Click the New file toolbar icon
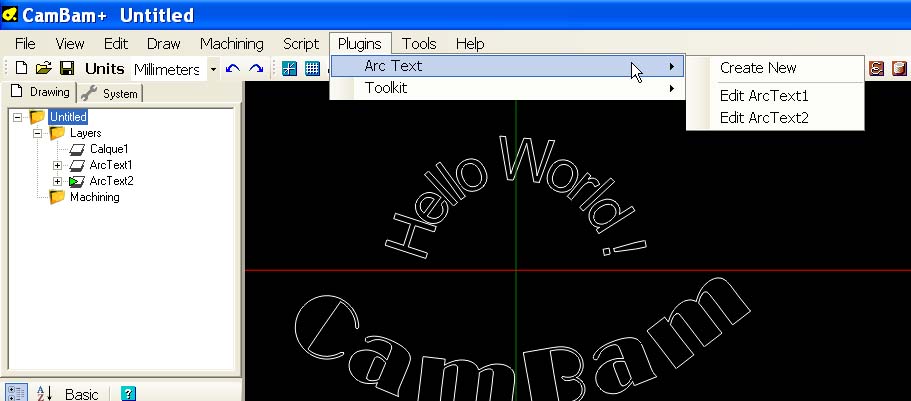This screenshot has width=911, height=401. [21, 68]
